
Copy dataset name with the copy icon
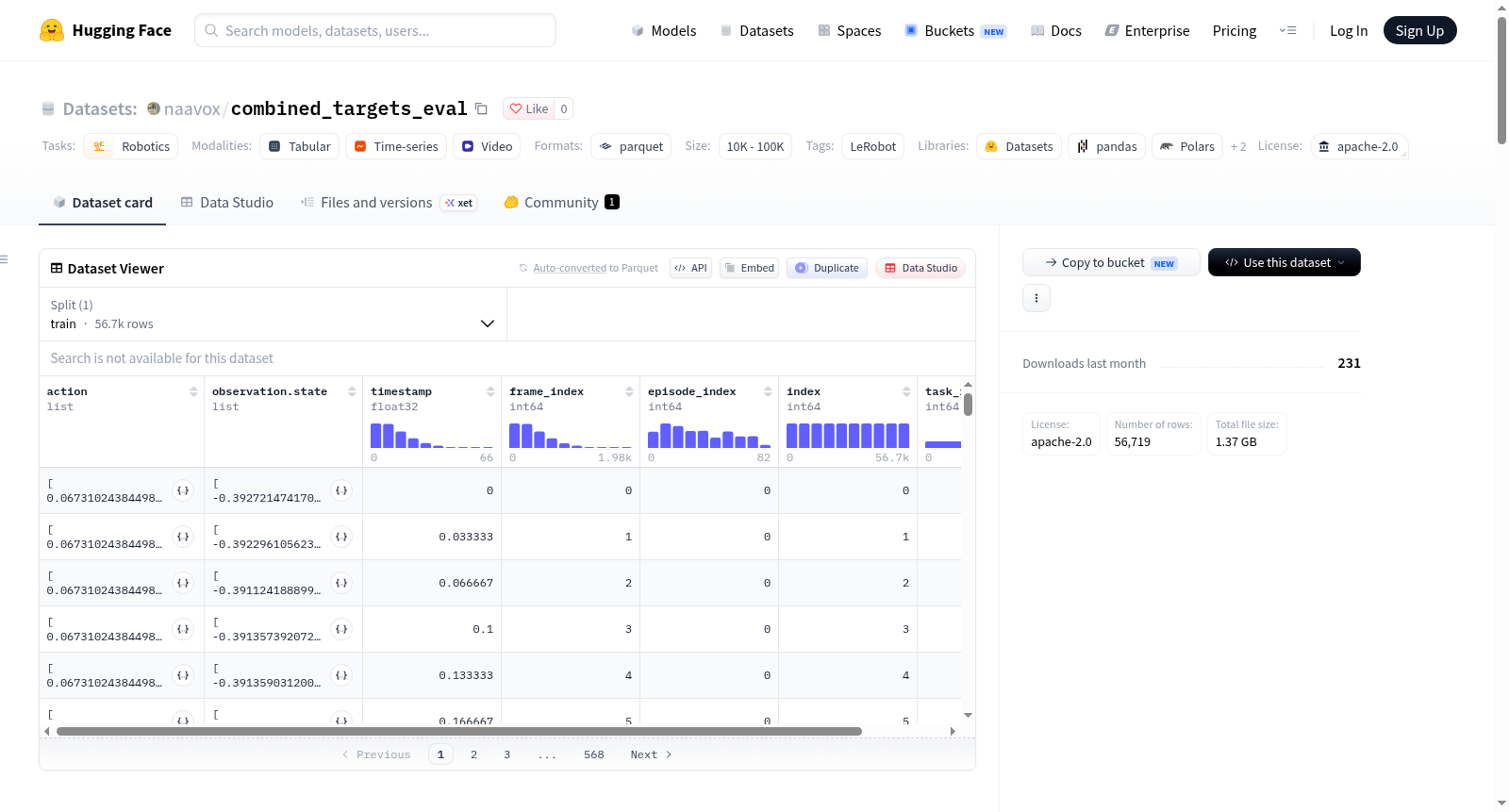coord(481,108)
